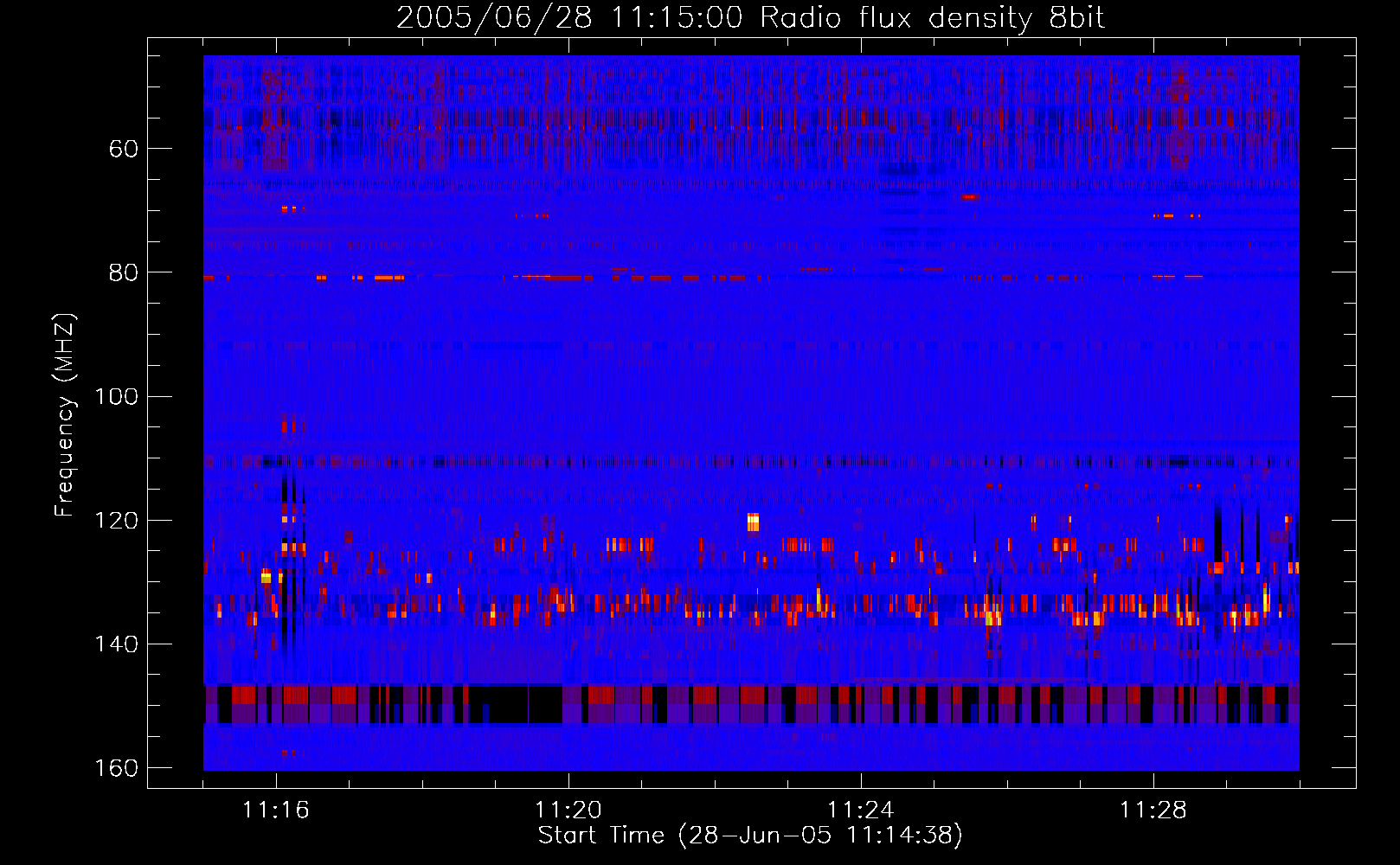Click the plot title '2005/06/28 11:15:00 Radio flux density 8bit'
This screenshot has height=865, width=1400.
pos(750,18)
